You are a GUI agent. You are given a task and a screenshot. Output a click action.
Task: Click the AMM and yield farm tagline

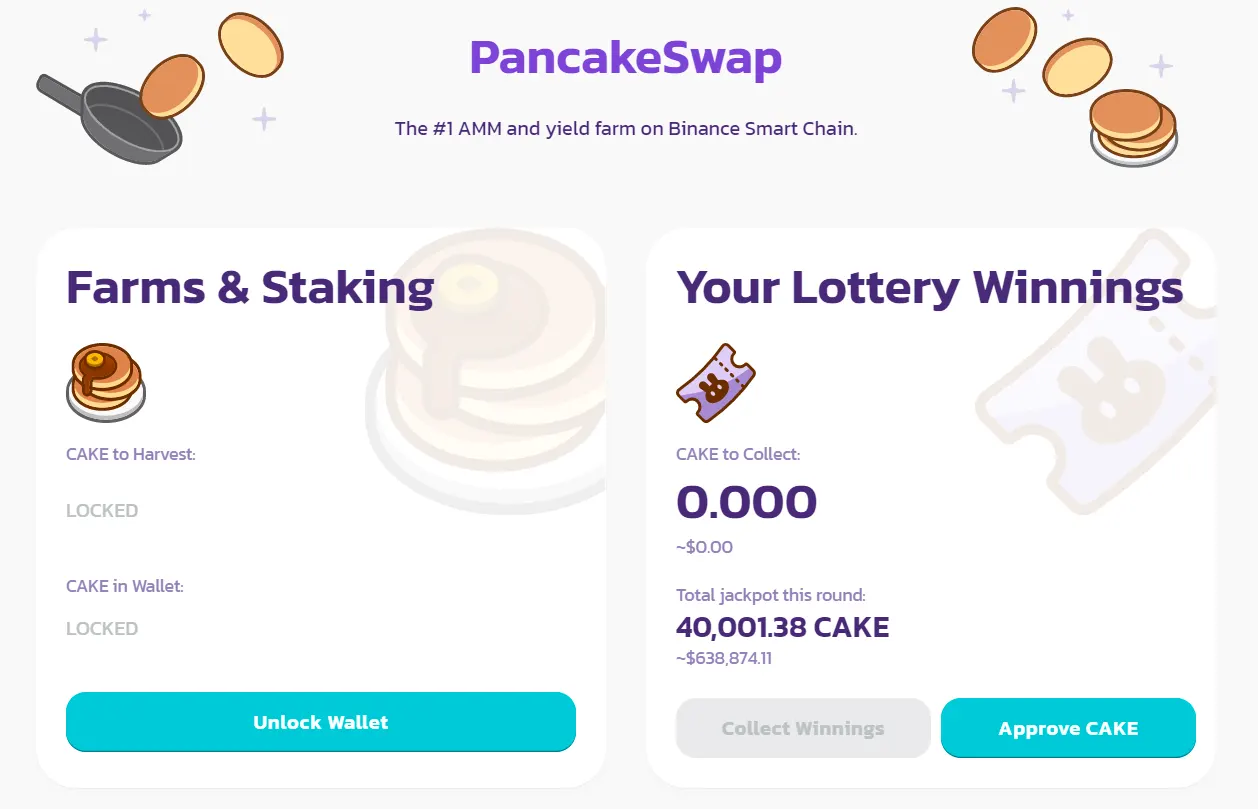click(626, 128)
